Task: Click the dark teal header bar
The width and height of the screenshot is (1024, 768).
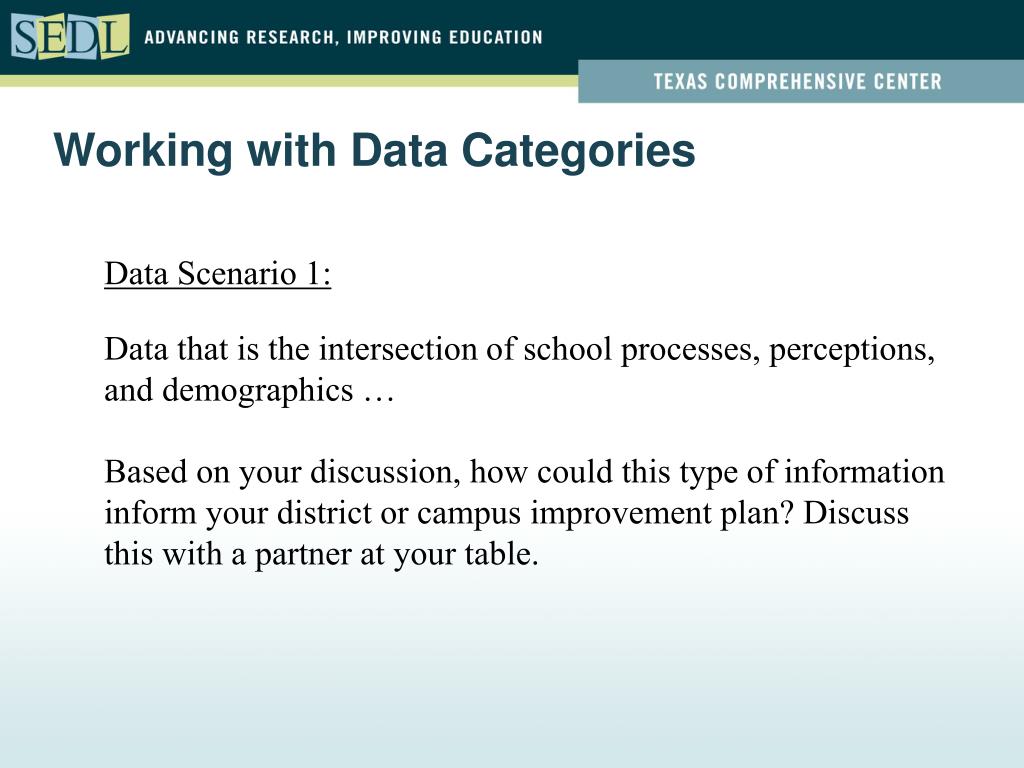Action: (x=512, y=37)
